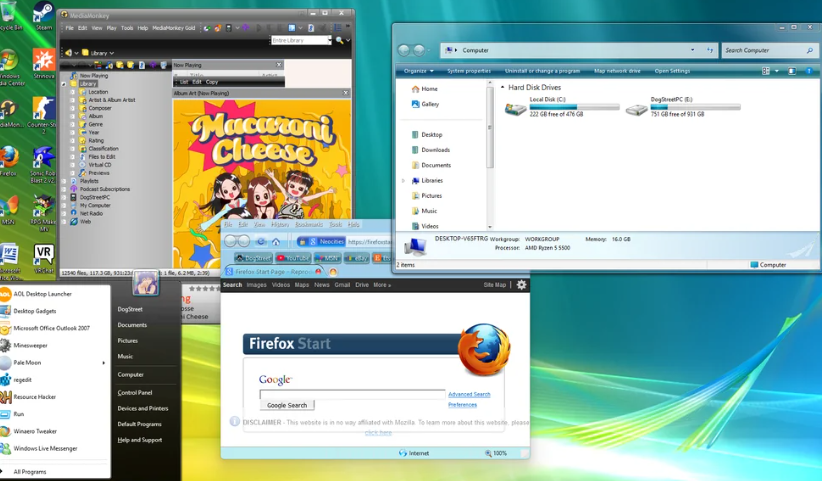Screen dimensions: 822x481
Task: Toggle the Explorer preview pane icon
Action: click(x=792, y=71)
